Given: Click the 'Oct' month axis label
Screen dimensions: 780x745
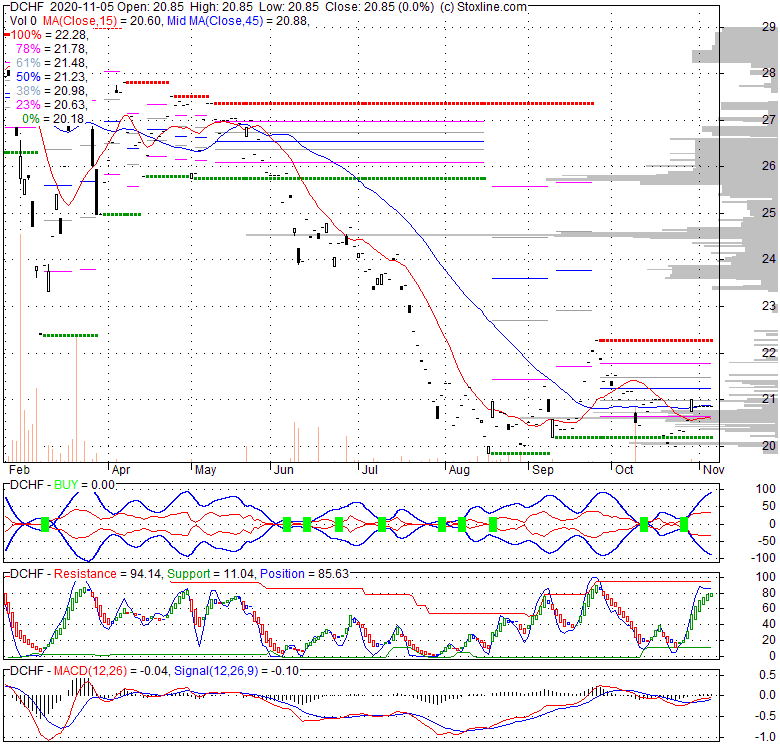Looking at the screenshot, I should click(x=624, y=470).
